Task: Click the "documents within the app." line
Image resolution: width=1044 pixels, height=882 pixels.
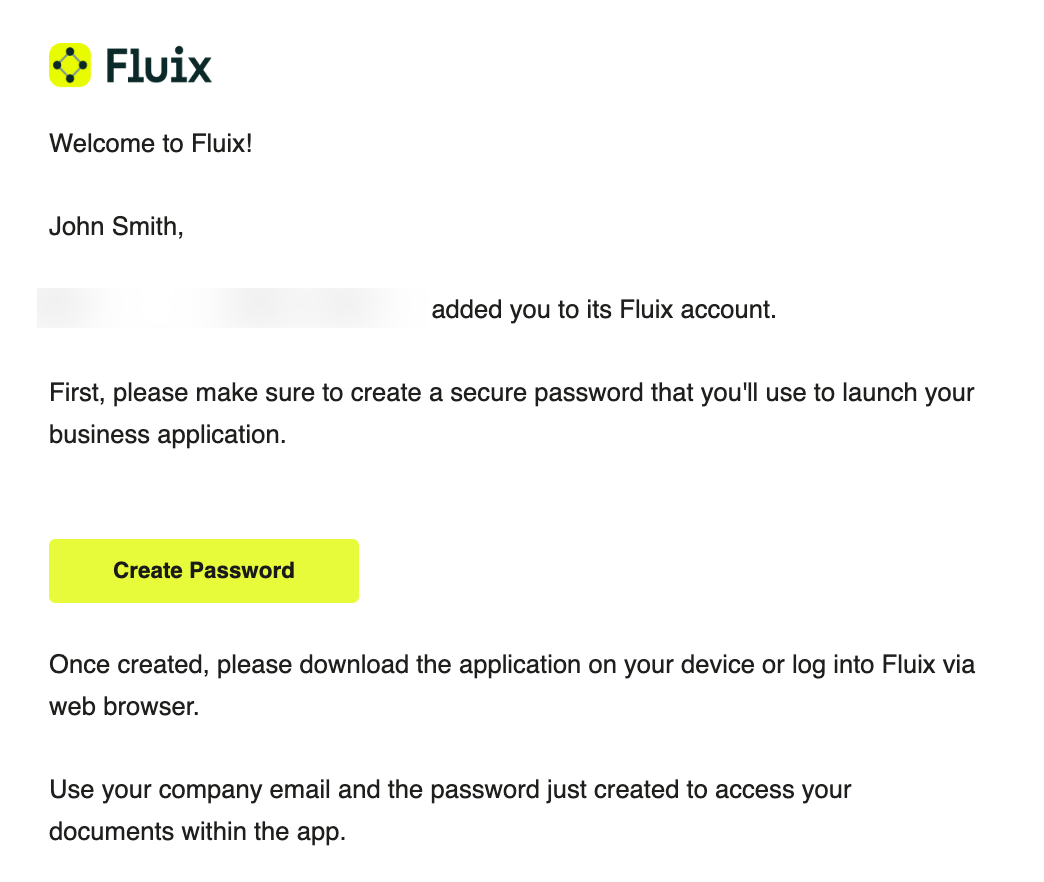Action: (x=197, y=832)
